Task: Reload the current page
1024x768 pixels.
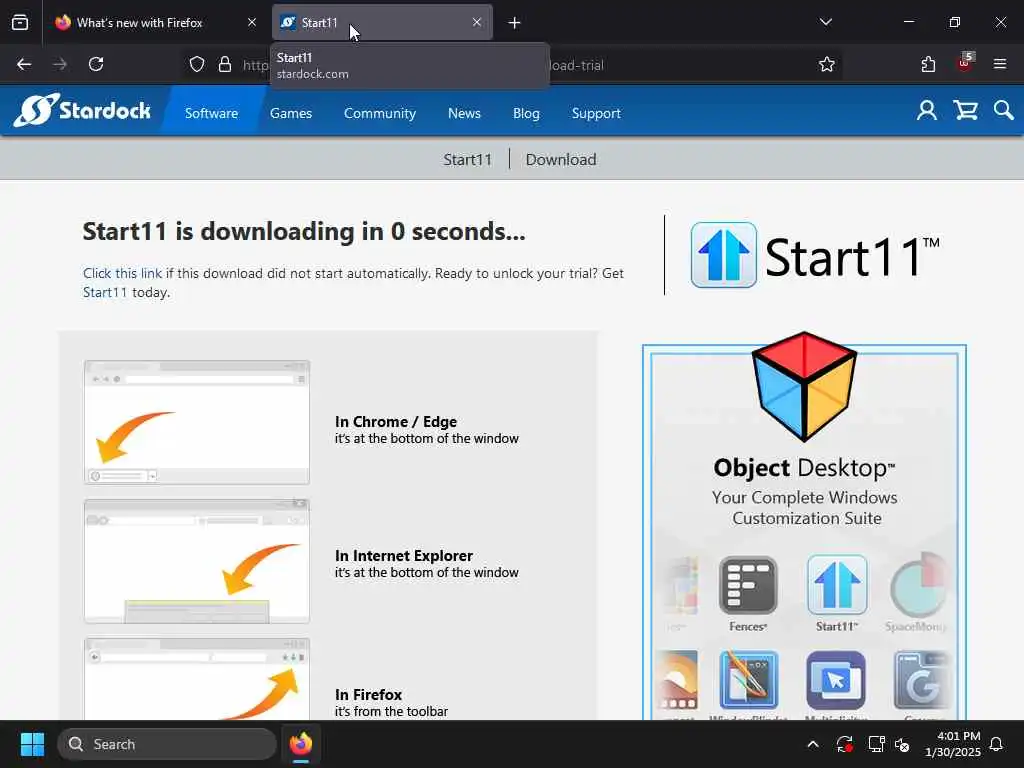Action: (x=96, y=64)
